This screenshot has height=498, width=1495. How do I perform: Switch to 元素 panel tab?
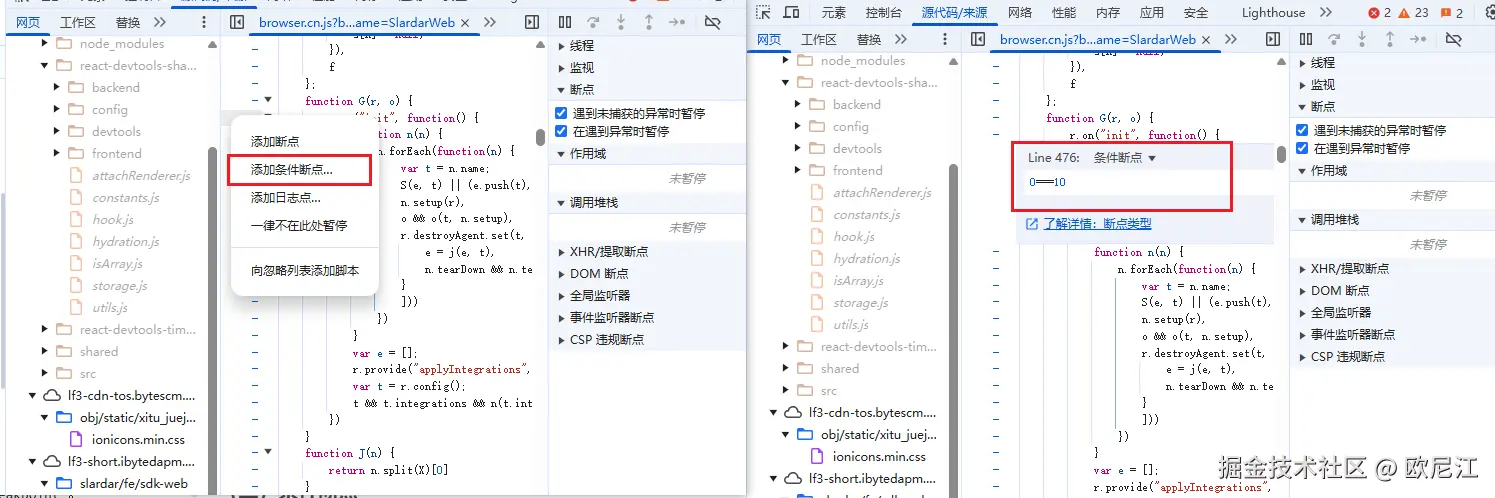834,13
